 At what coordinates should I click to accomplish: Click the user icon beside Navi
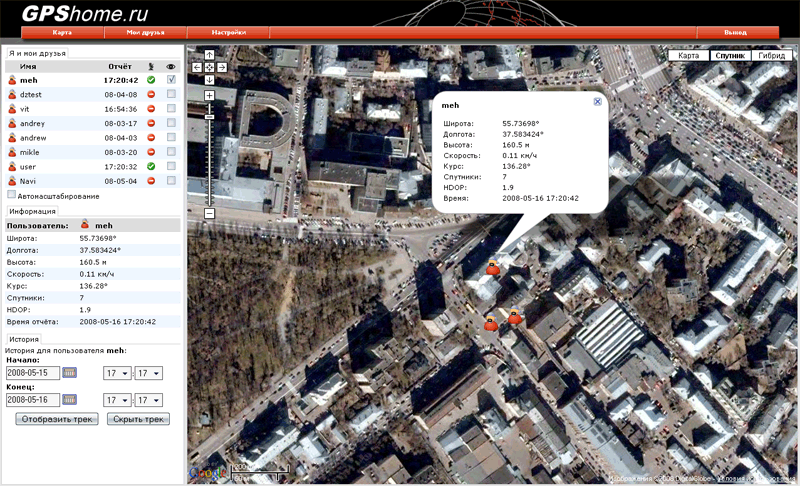[12, 181]
